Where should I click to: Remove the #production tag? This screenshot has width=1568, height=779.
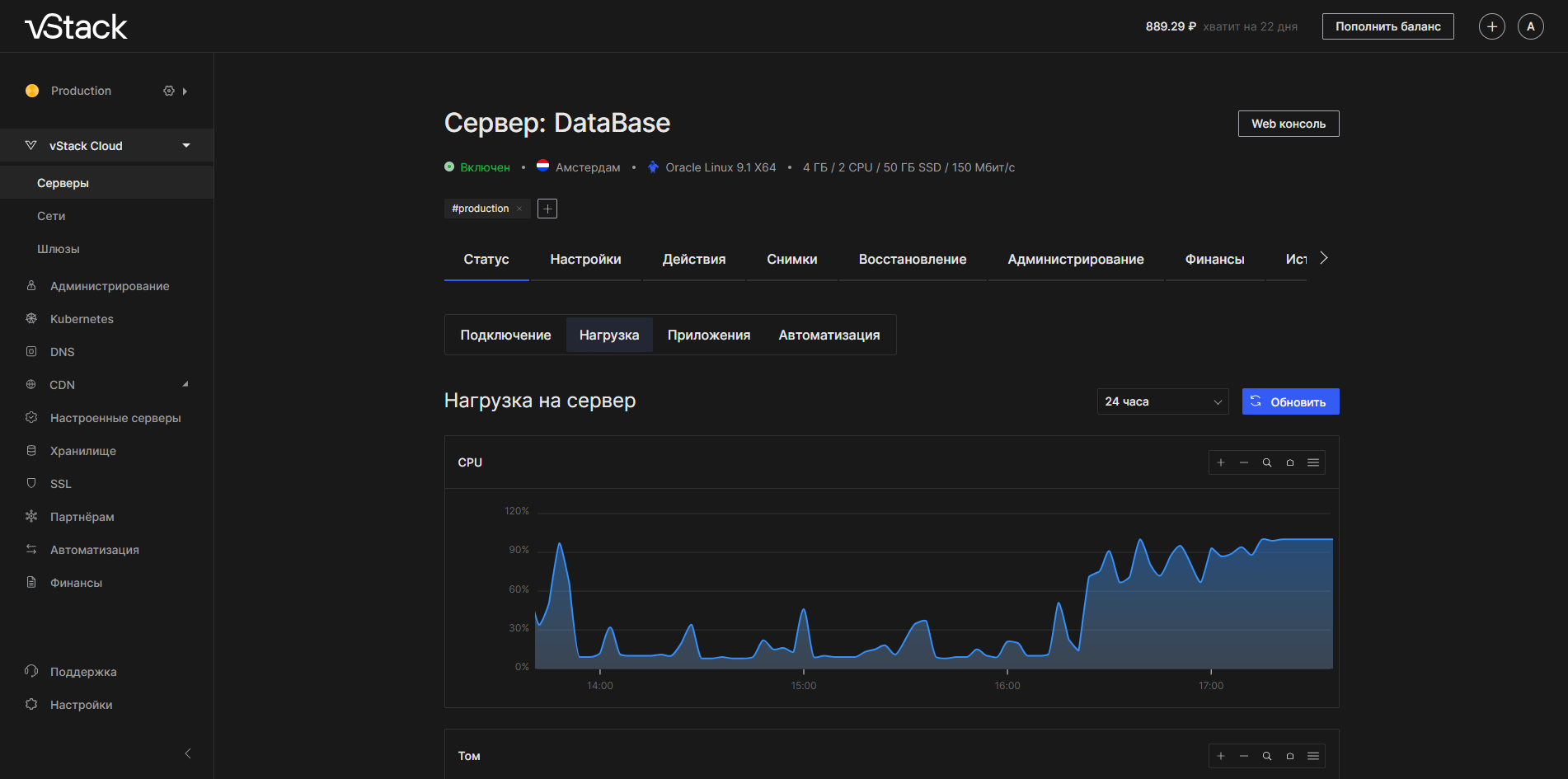[519, 209]
